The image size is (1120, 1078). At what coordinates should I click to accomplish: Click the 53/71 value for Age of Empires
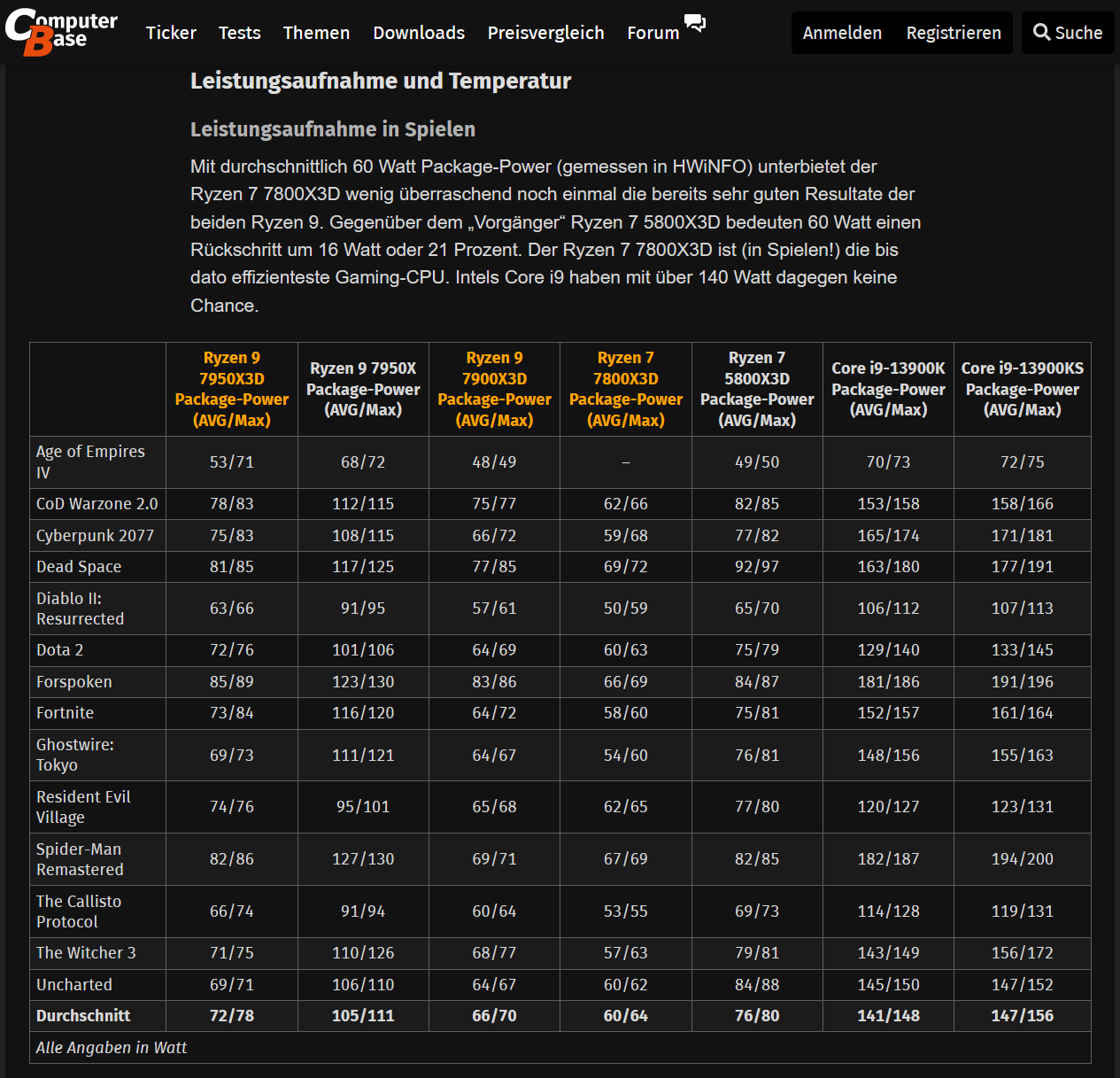coord(232,462)
